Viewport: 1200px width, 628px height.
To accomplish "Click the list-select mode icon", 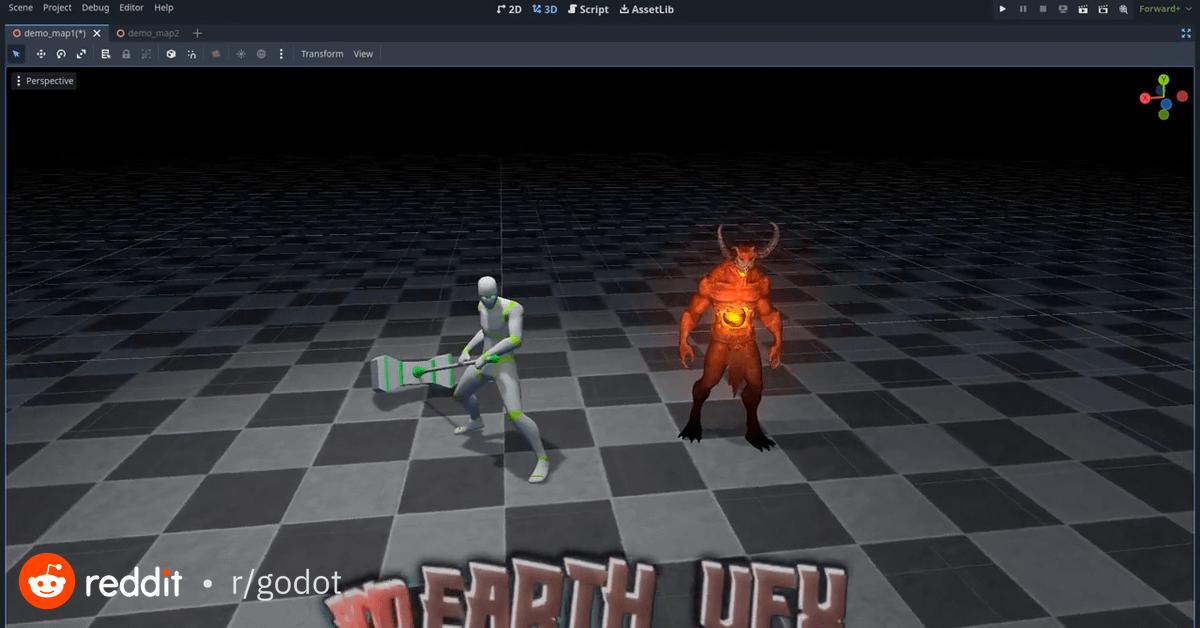I will 106,54.
